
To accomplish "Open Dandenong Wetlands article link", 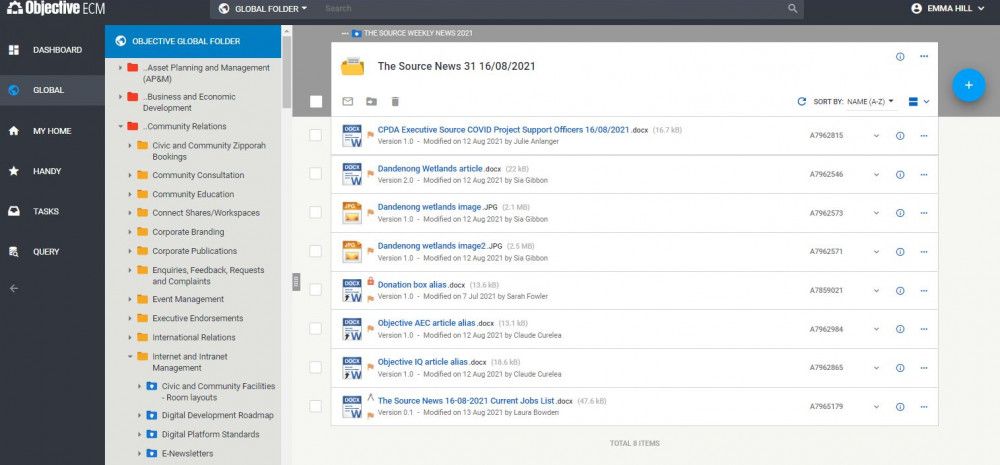I will (430, 169).
